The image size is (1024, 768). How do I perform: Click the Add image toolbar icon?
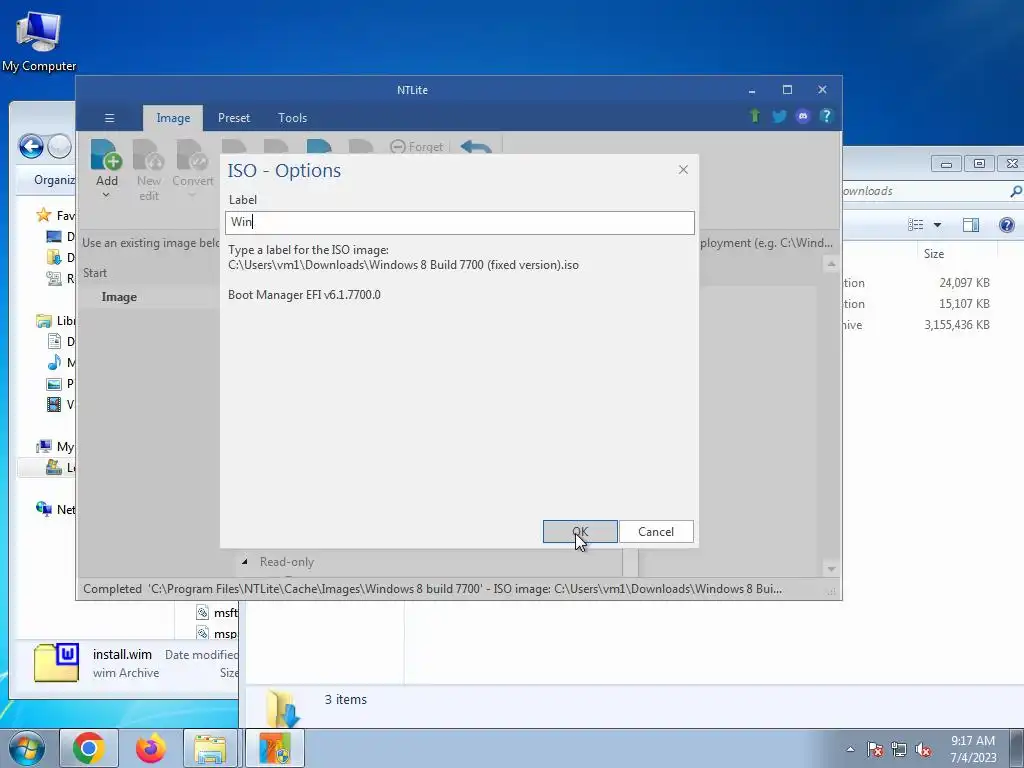[x=107, y=155]
